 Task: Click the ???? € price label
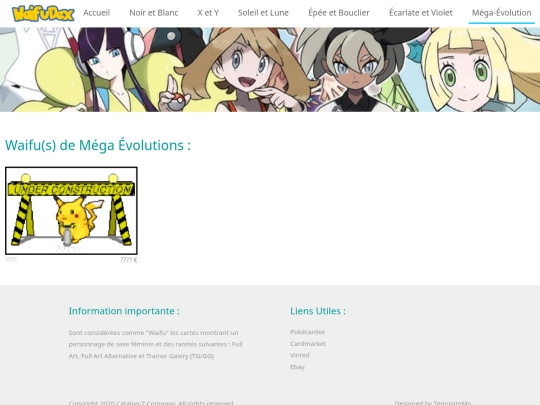[129, 260]
